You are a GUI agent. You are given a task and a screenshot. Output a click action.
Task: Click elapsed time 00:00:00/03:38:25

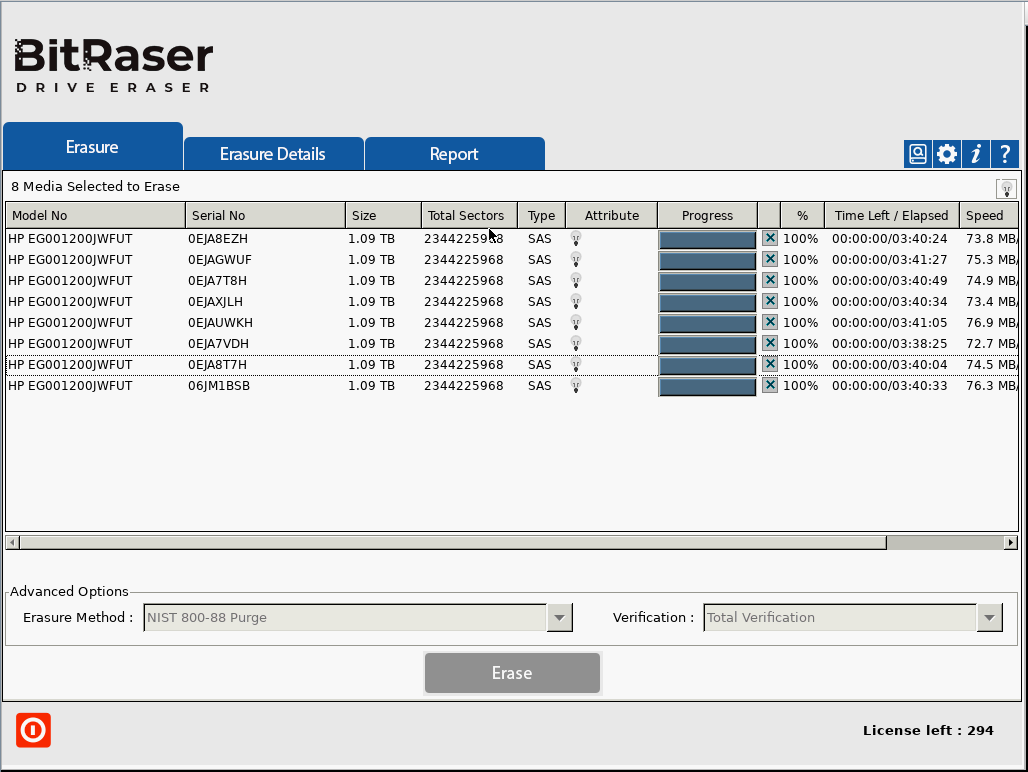(890, 343)
